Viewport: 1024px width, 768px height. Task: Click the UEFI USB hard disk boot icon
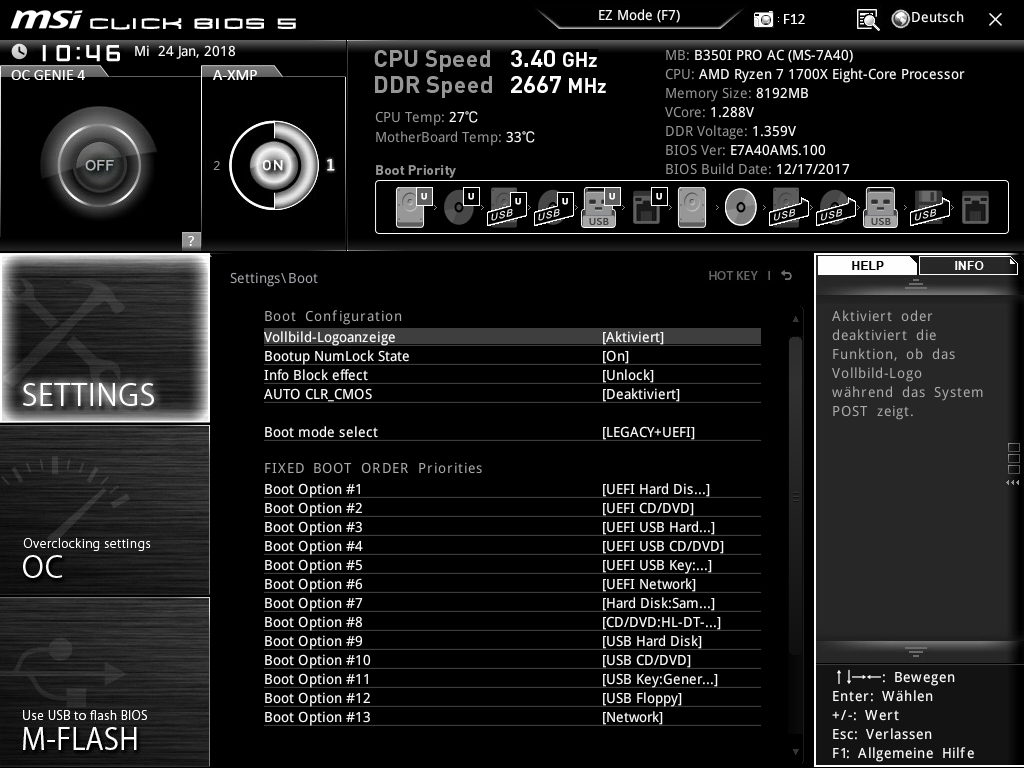coord(507,208)
